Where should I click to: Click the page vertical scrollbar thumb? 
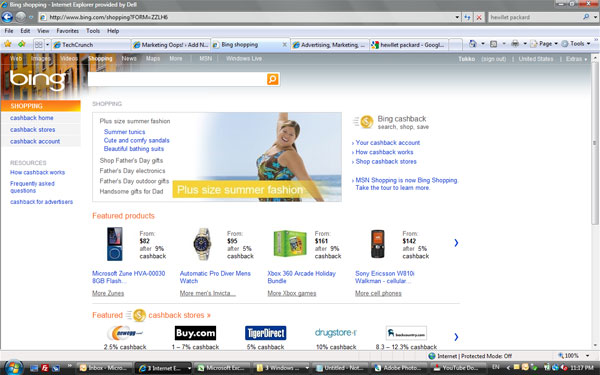point(594,143)
